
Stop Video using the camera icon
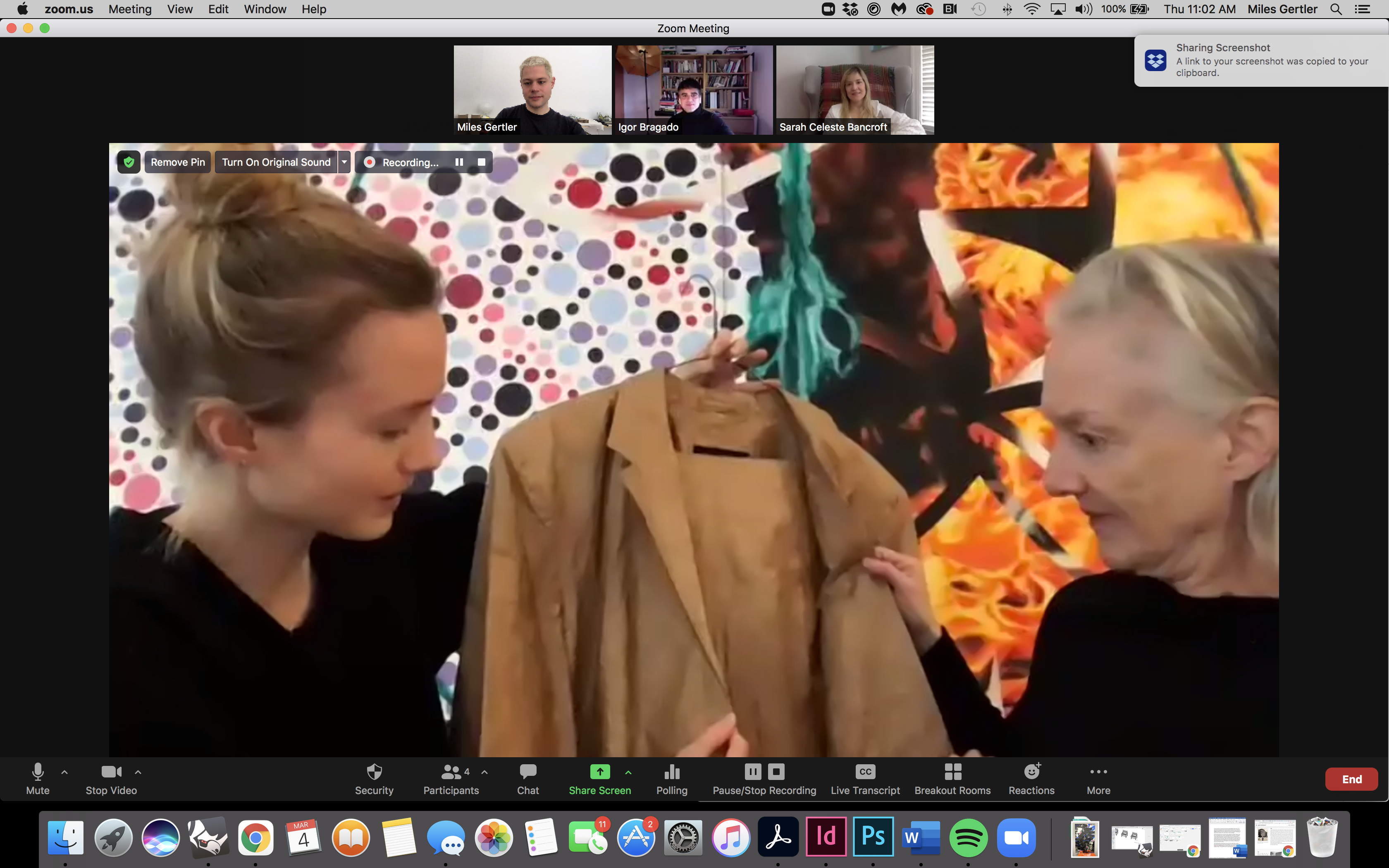tap(111, 778)
